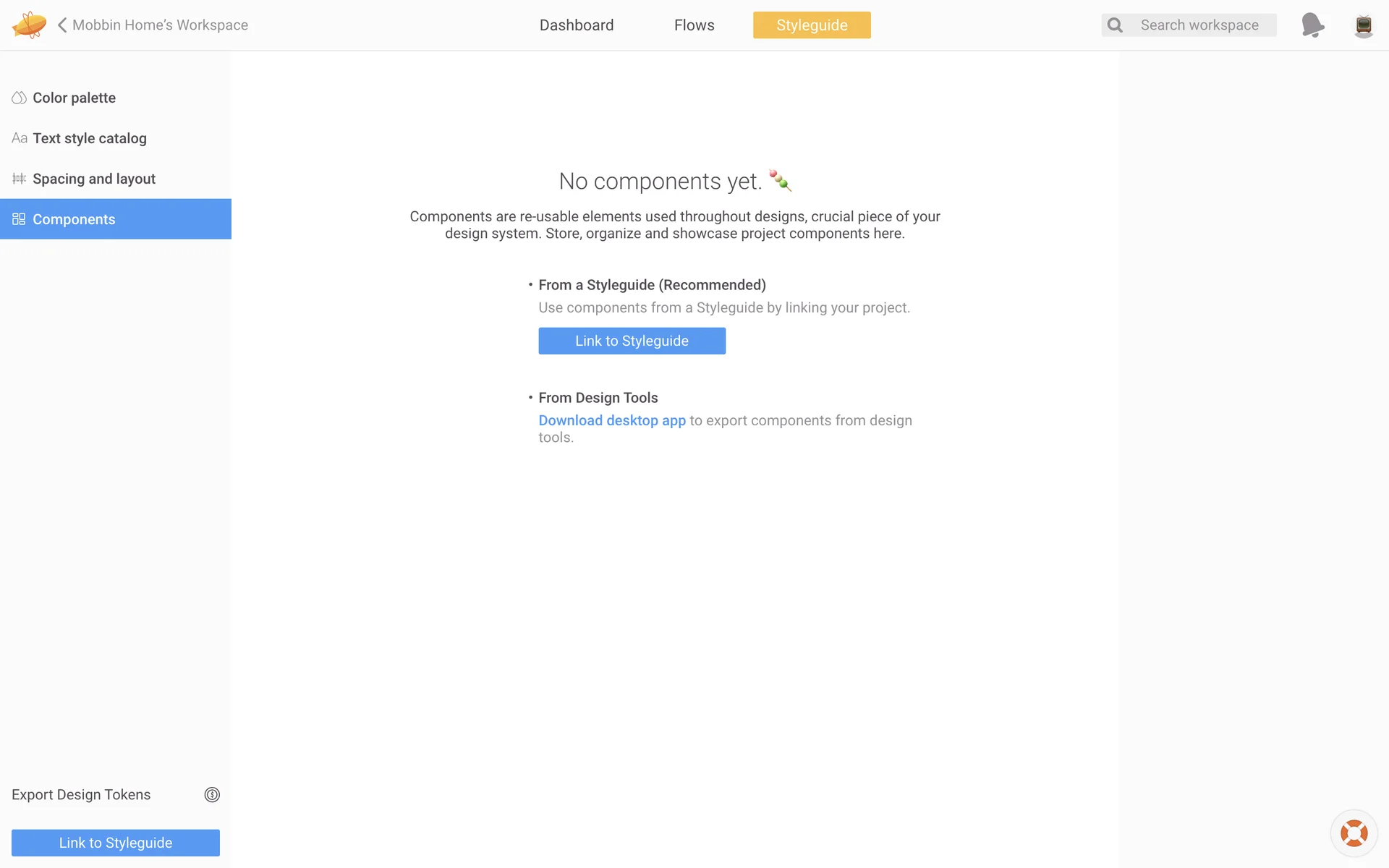Image resolution: width=1389 pixels, height=868 pixels.
Task: Open notifications bell icon
Action: 1312,25
